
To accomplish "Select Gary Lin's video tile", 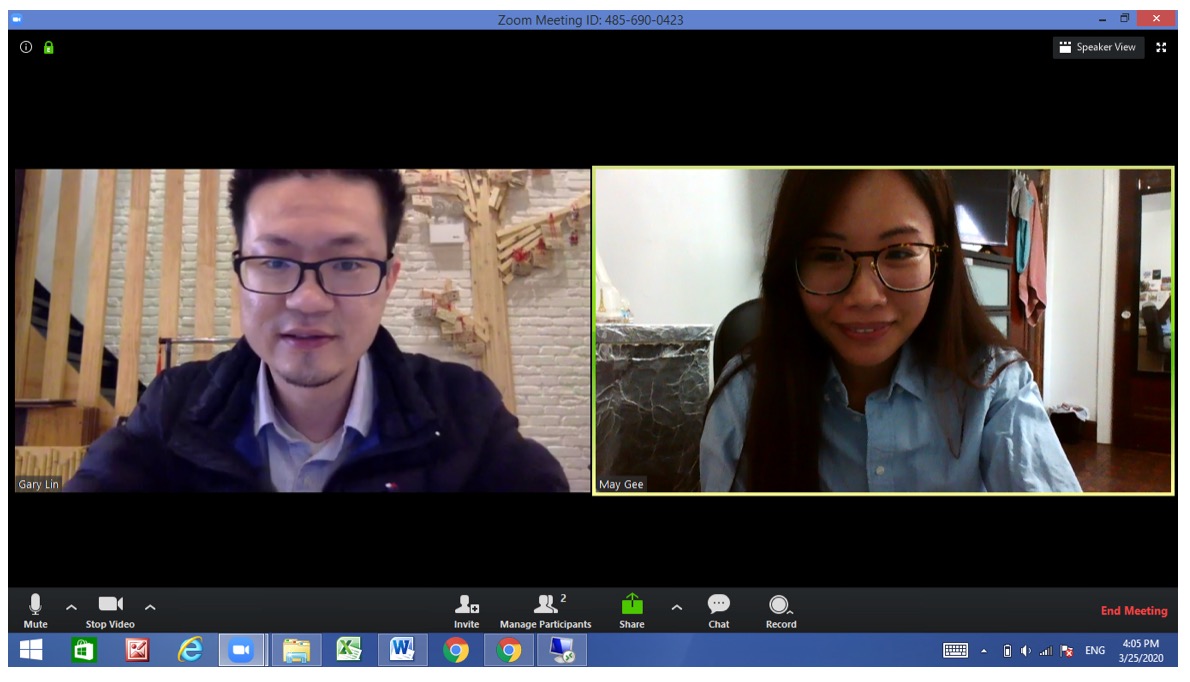I will tap(302, 330).
